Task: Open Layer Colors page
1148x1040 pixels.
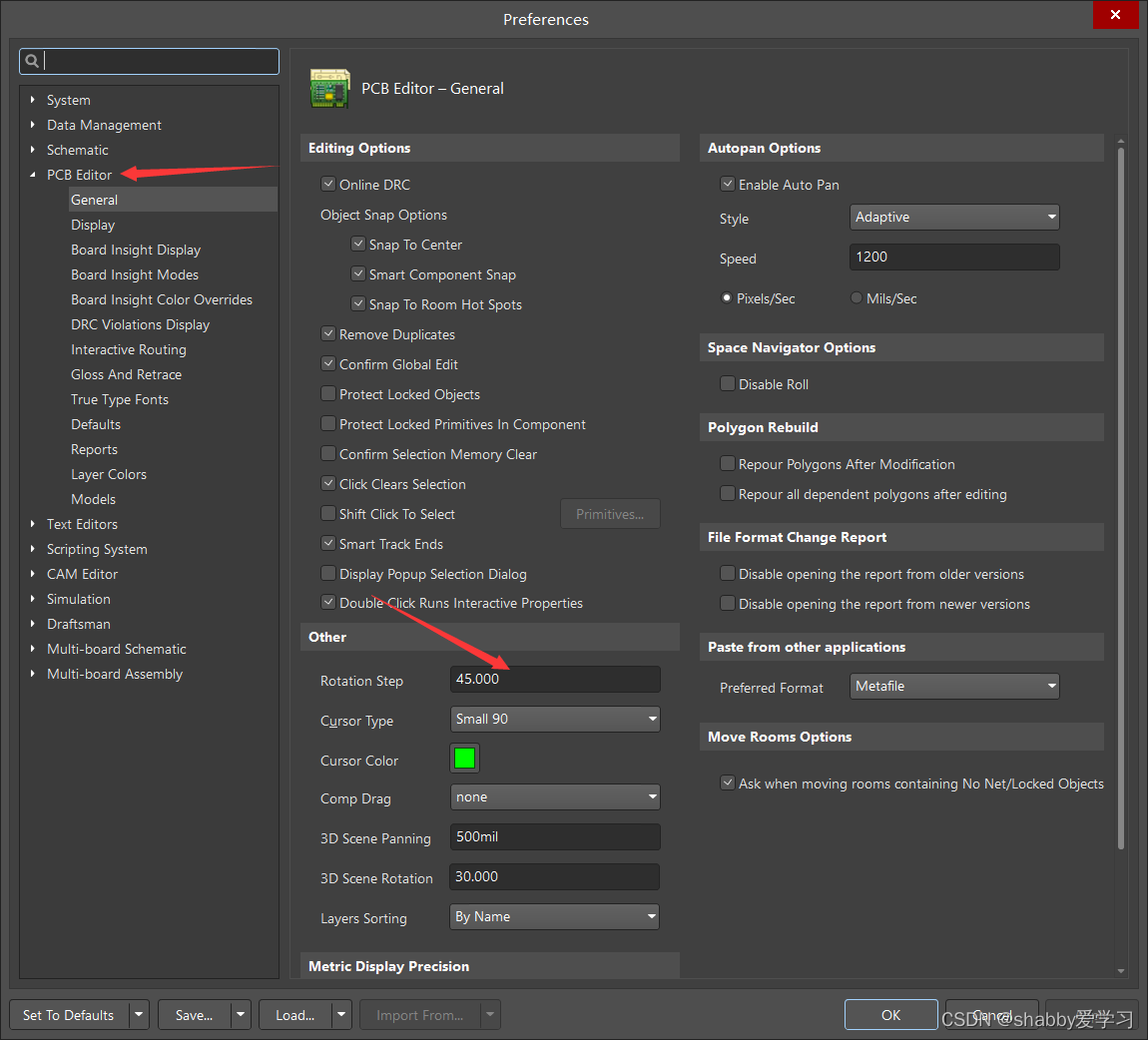Action: [109, 473]
